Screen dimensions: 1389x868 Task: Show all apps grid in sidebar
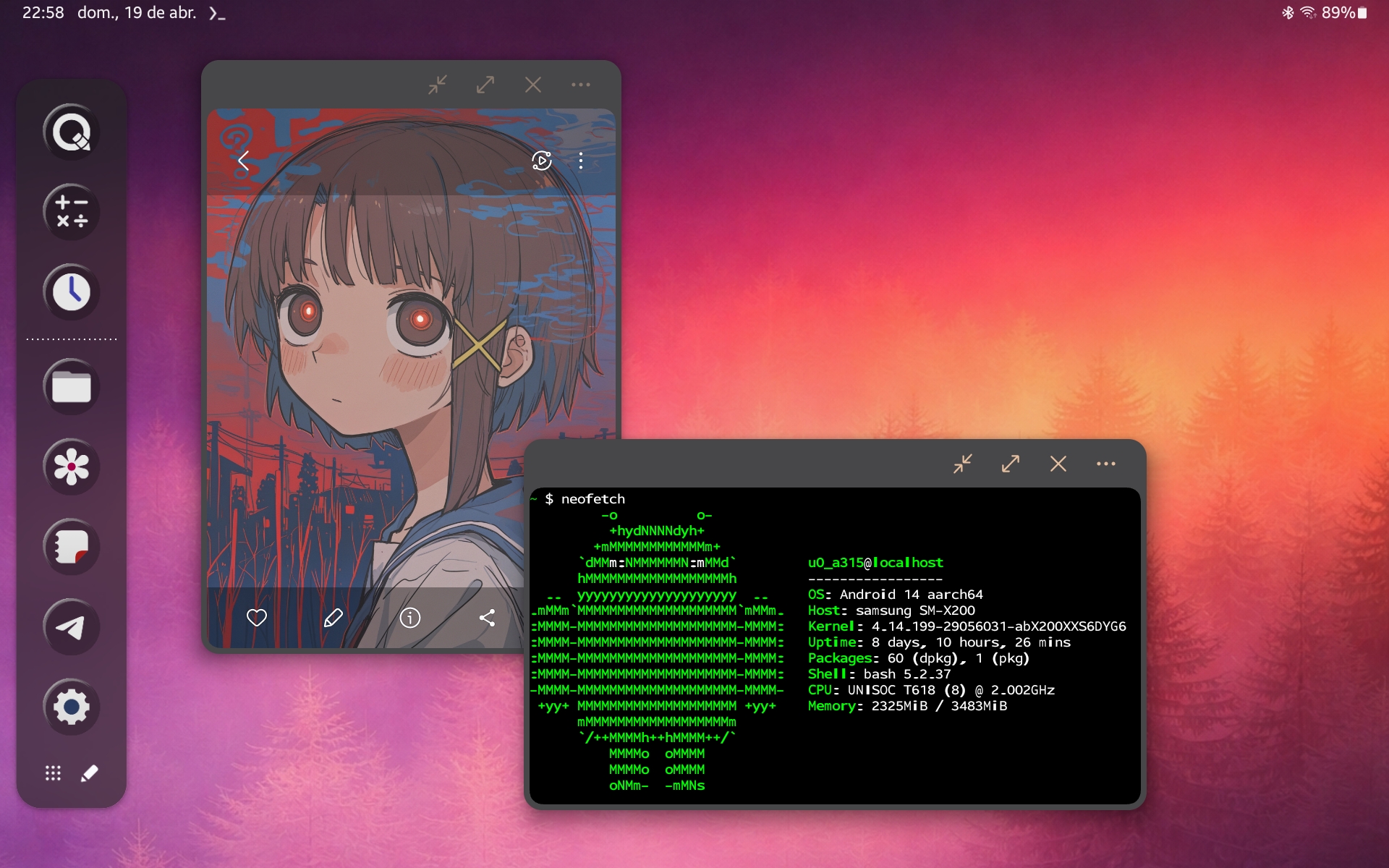[53, 773]
